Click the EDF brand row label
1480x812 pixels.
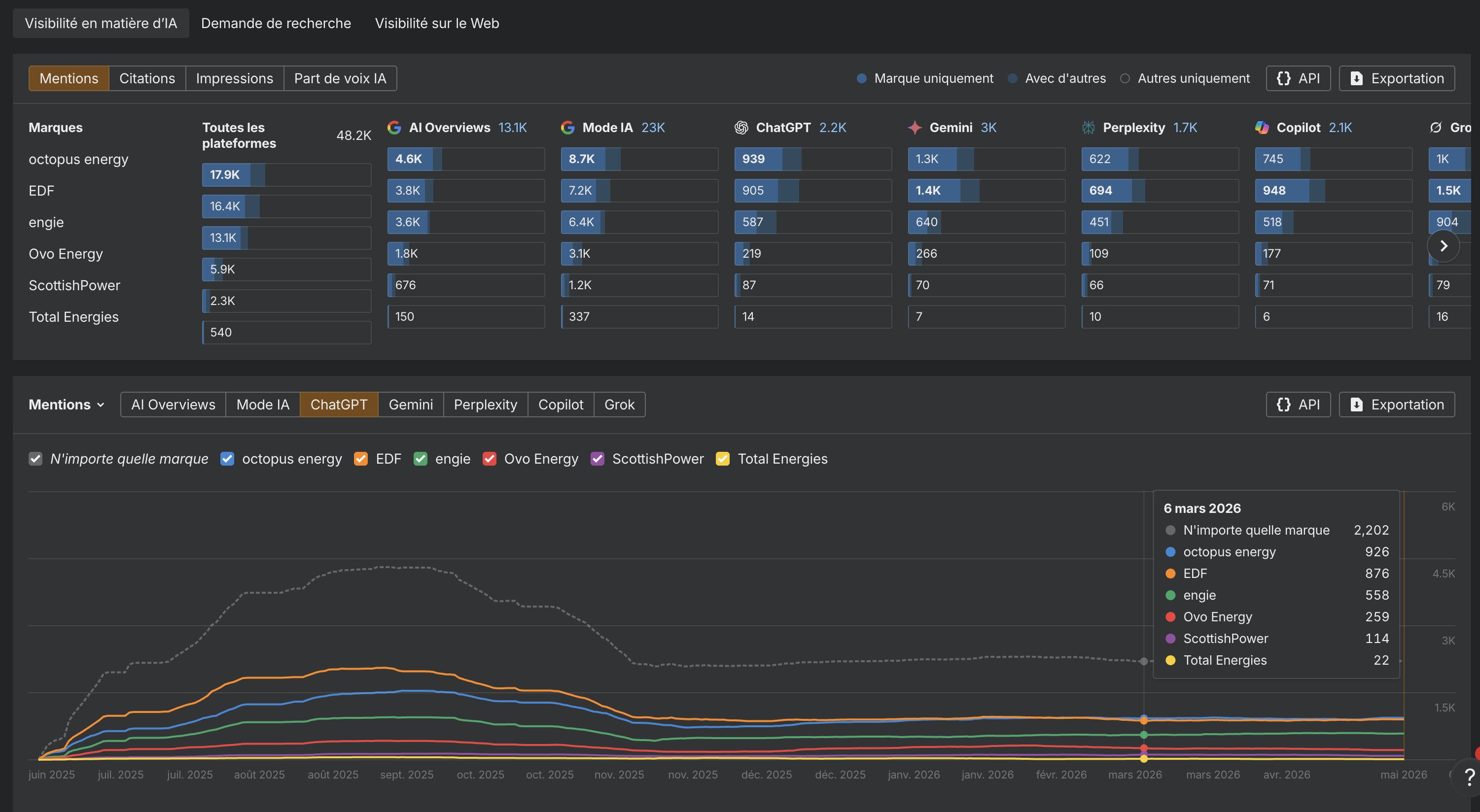point(41,191)
